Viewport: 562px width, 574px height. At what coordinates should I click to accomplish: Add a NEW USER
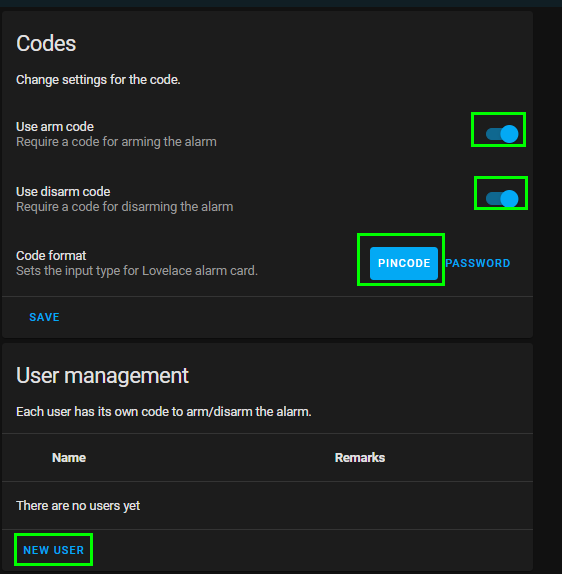click(x=53, y=550)
